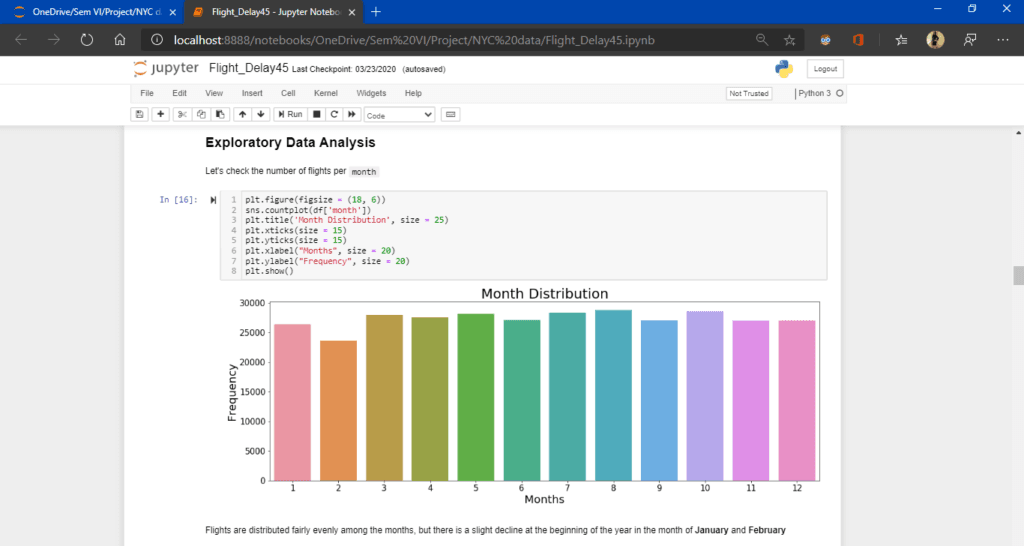Click inside the code cell In [16]
Image resolution: width=1024 pixels, height=546 pixels.
point(534,235)
